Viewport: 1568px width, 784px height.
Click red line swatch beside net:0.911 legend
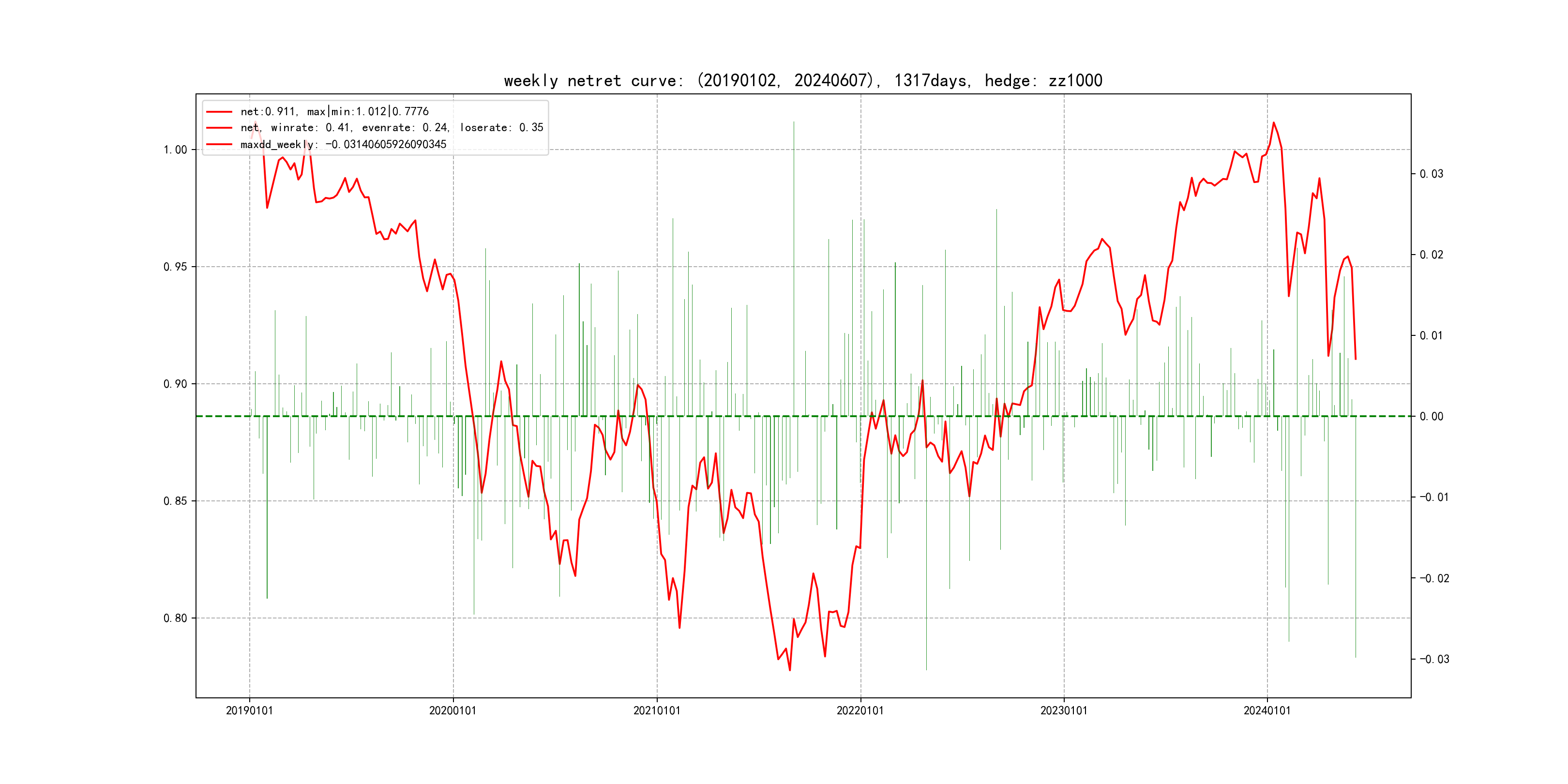(x=219, y=111)
